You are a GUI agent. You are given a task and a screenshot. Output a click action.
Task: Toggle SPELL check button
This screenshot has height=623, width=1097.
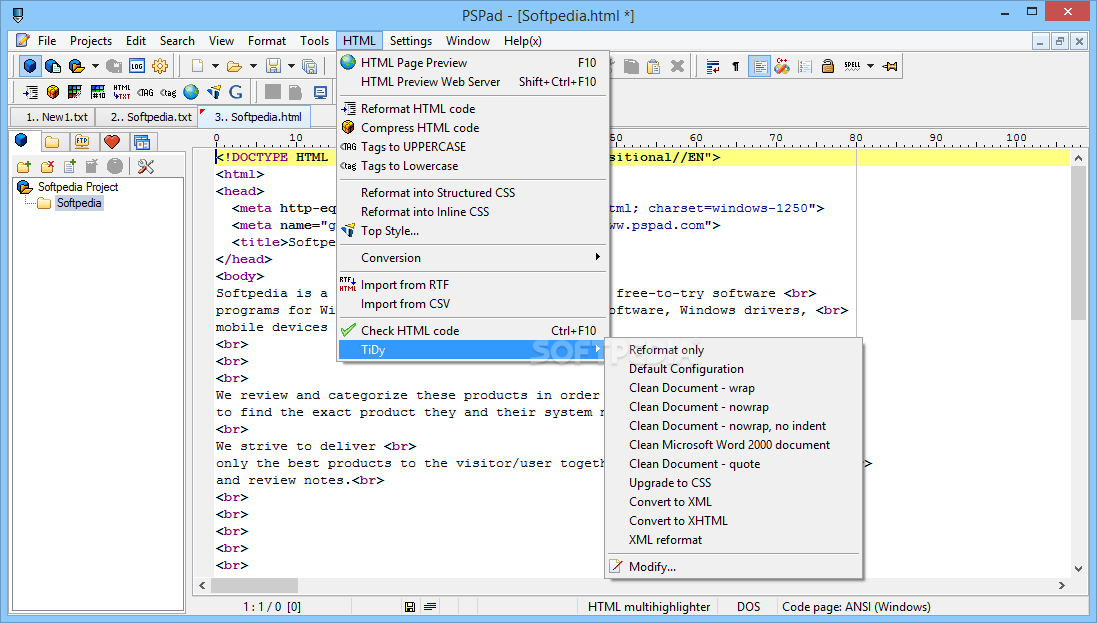[852, 66]
